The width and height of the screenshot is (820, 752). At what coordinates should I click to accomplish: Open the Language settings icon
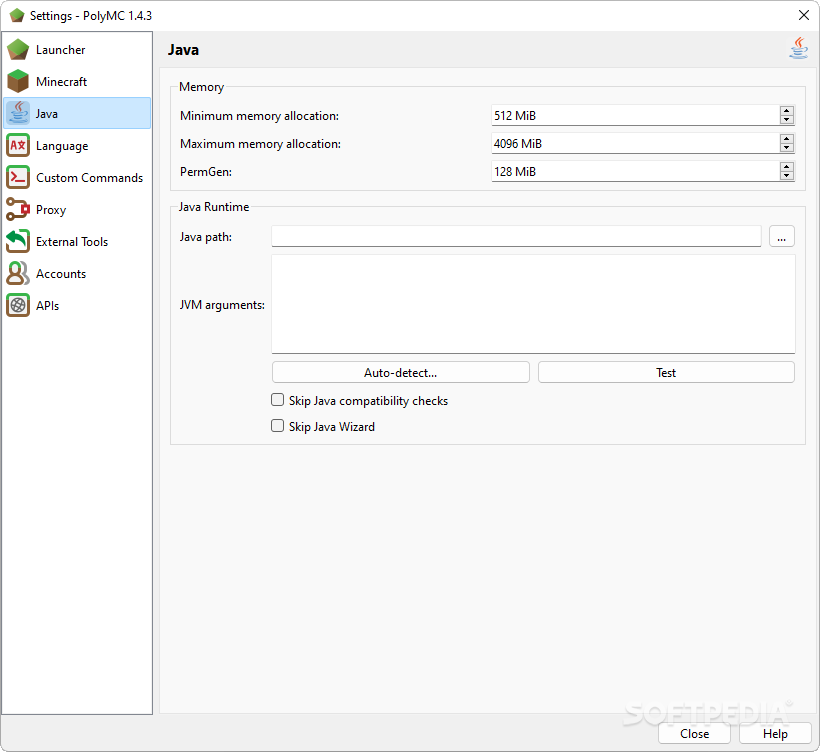coord(18,145)
